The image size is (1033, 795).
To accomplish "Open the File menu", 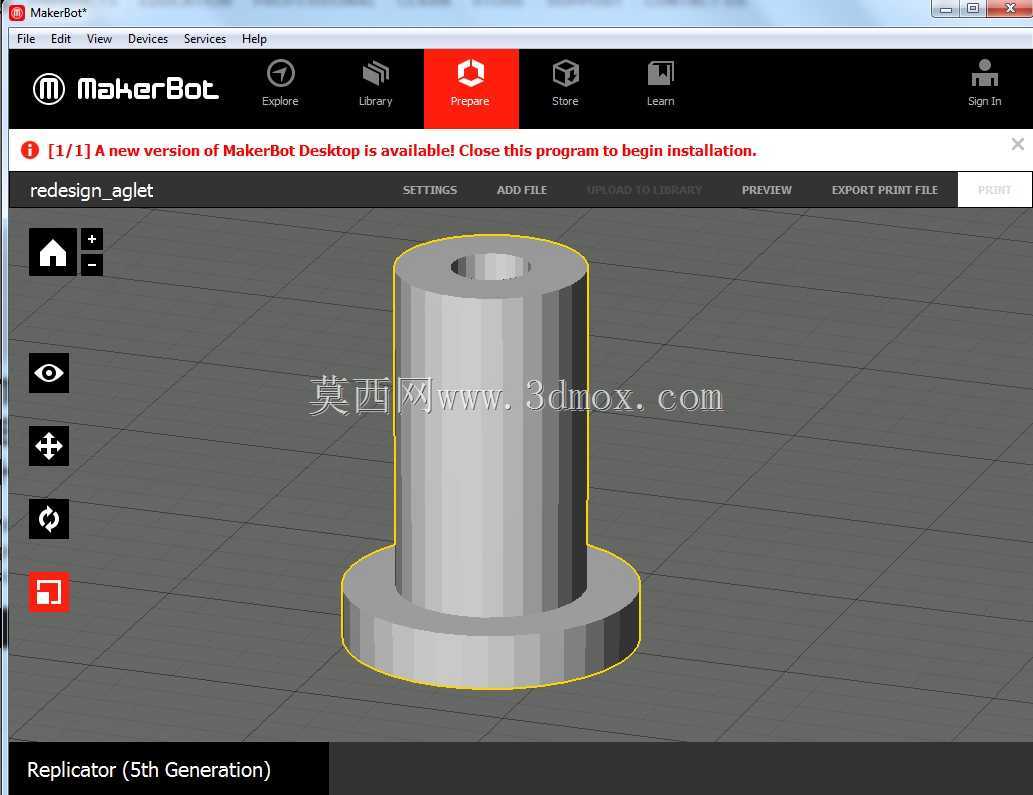I will (x=26, y=39).
